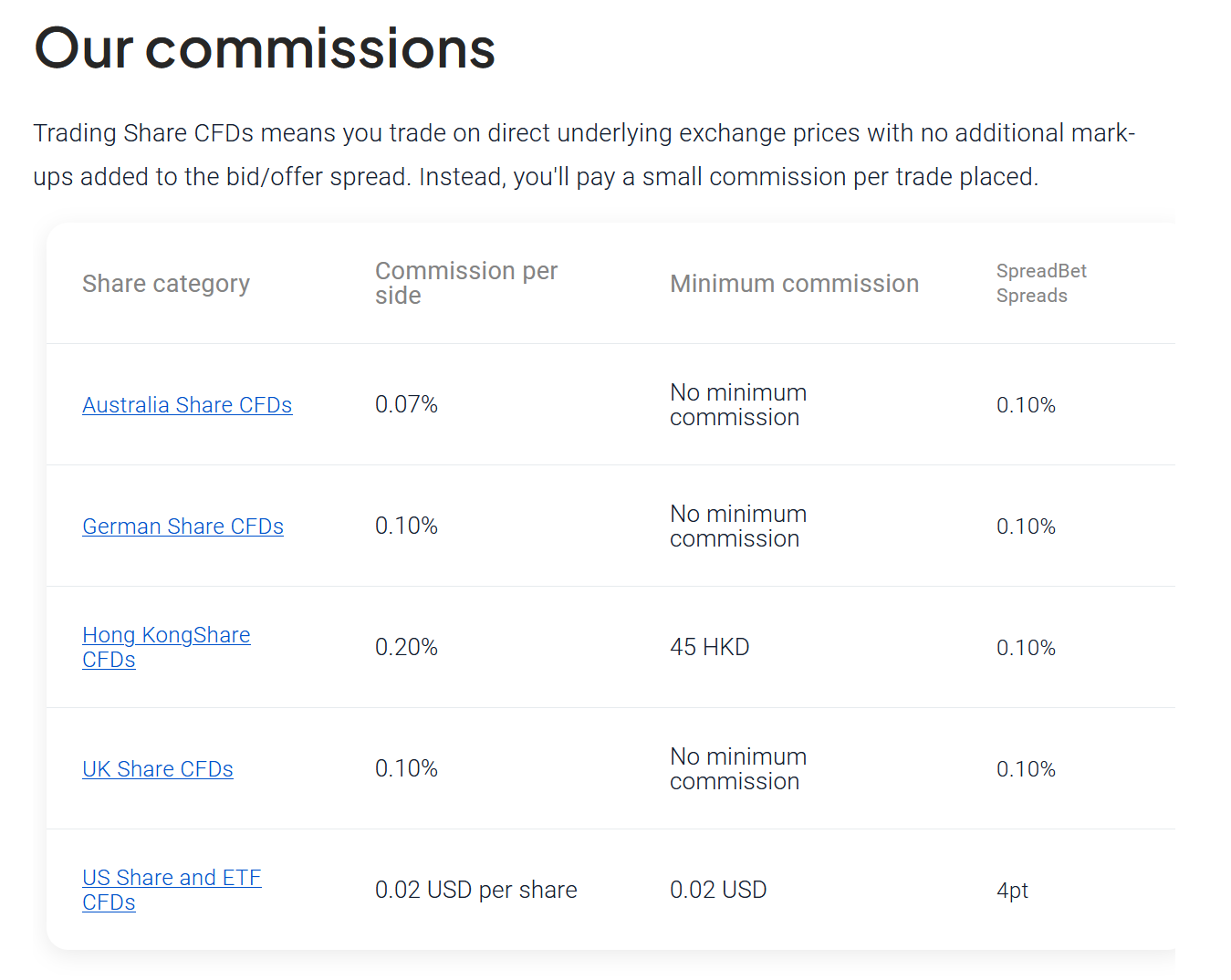Click German row No minimum commission text
This screenshot has height=980, width=1231.
738,526
